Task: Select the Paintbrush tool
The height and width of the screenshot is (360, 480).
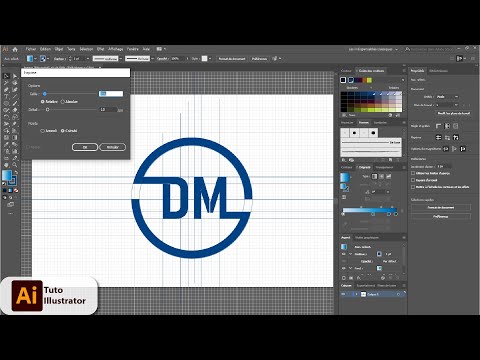Action: pos(15,103)
